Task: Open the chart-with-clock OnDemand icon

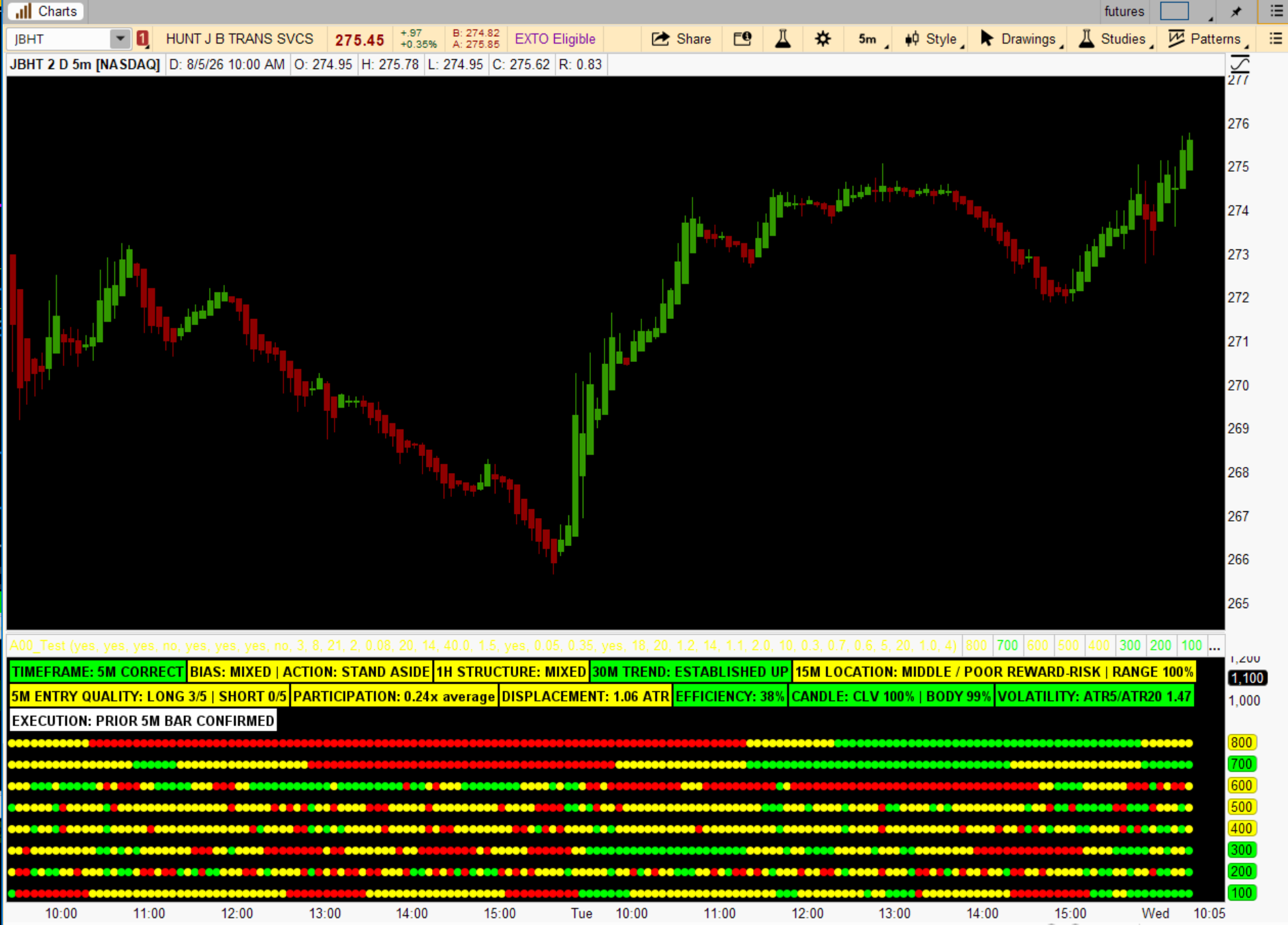Action: point(742,39)
